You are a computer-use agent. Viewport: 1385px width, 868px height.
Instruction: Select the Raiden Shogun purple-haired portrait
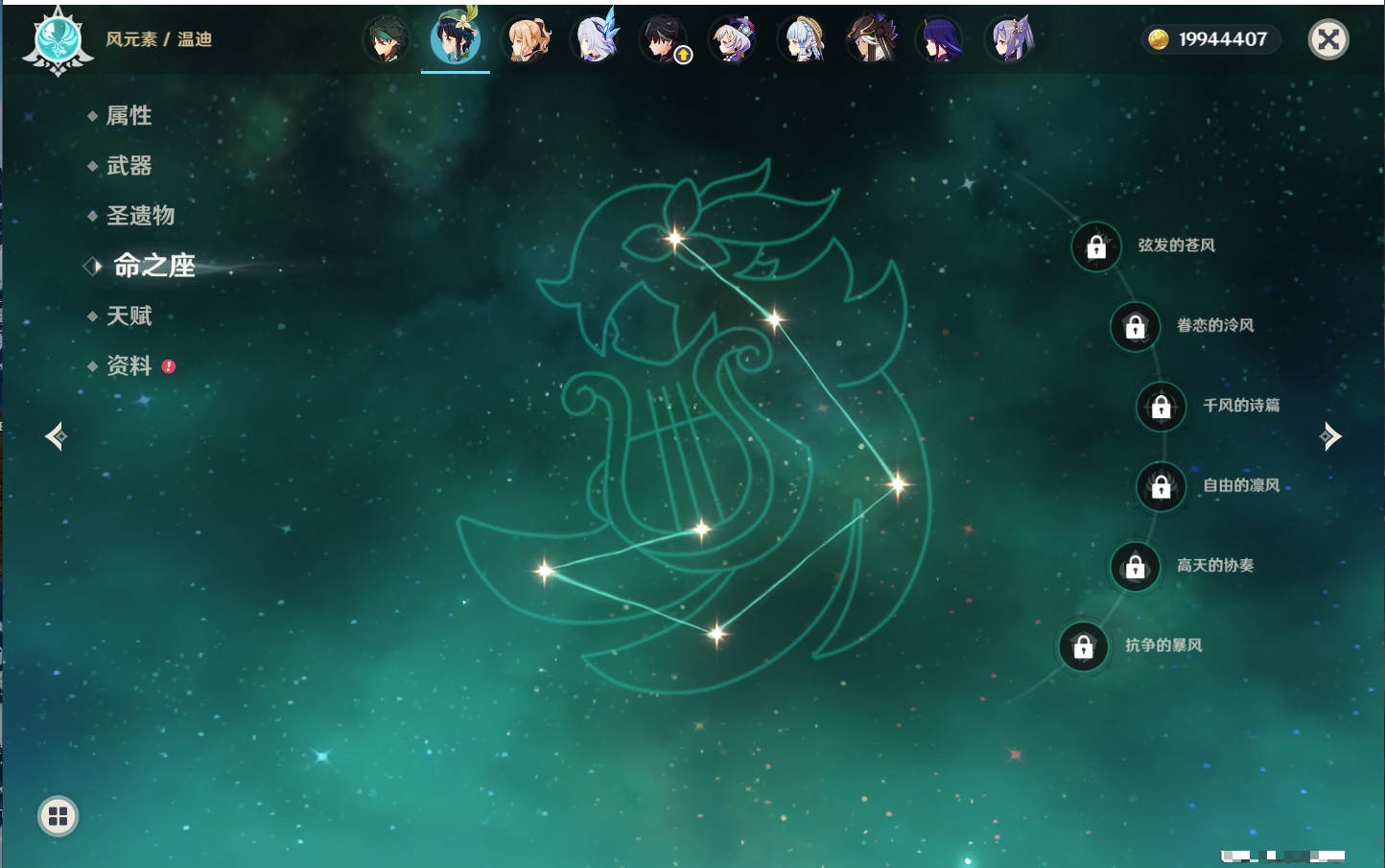point(941,40)
